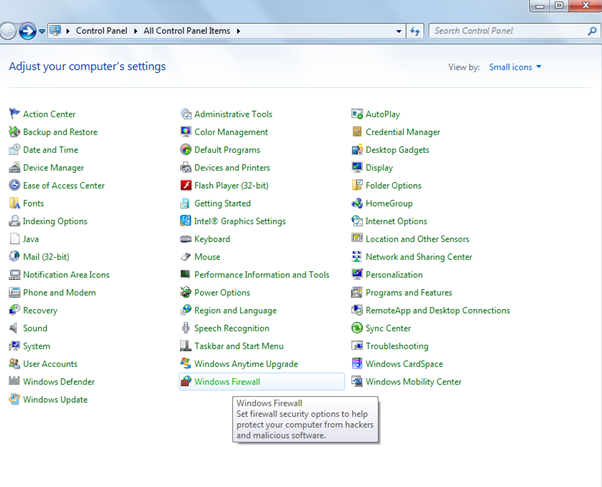The height and width of the screenshot is (487, 602).
Task: Click the Forward navigation button
Action: click(x=28, y=31)
